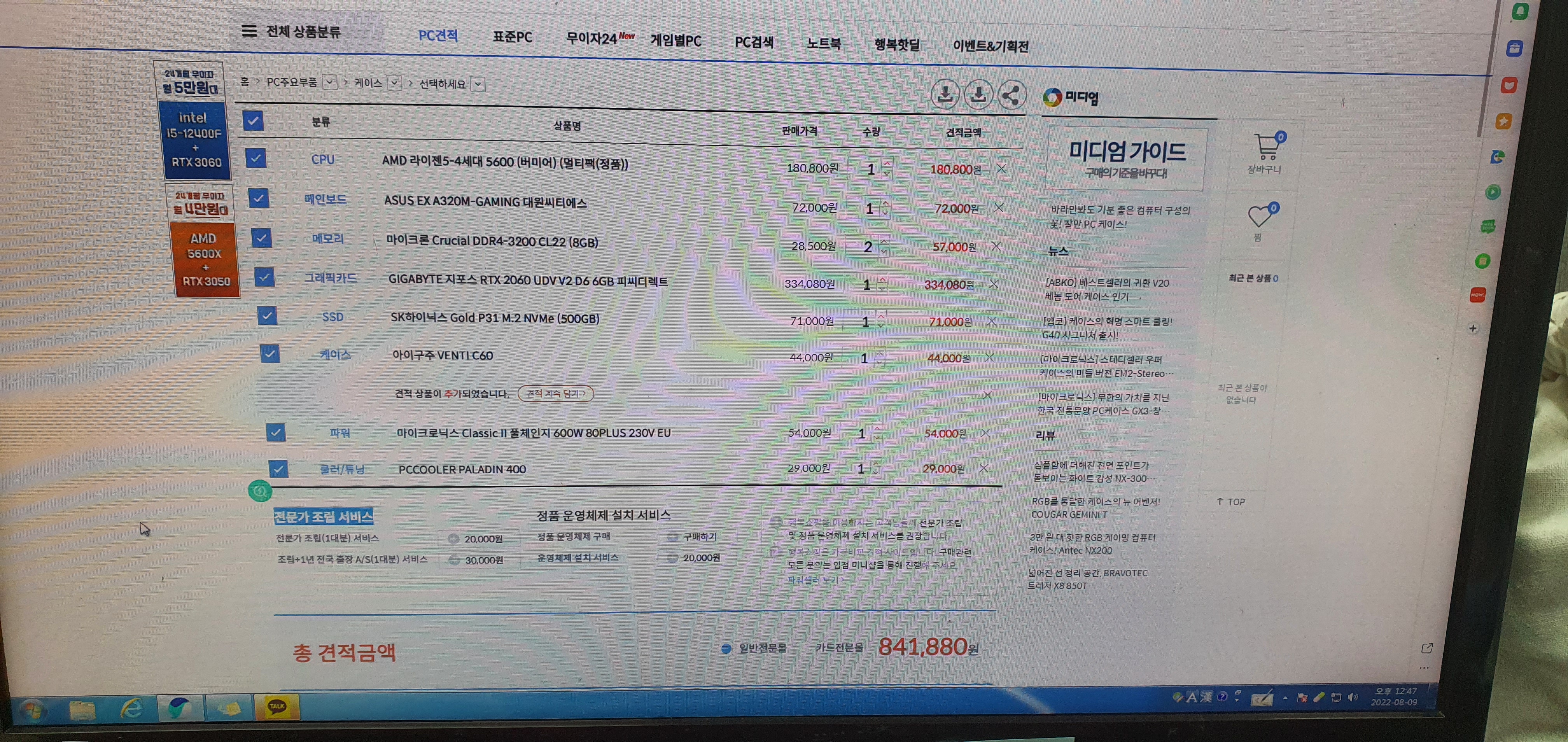Click the popup icon at bottom right of page
The width and height of the screenshot is (1568, 742).
coord(1427,648)
